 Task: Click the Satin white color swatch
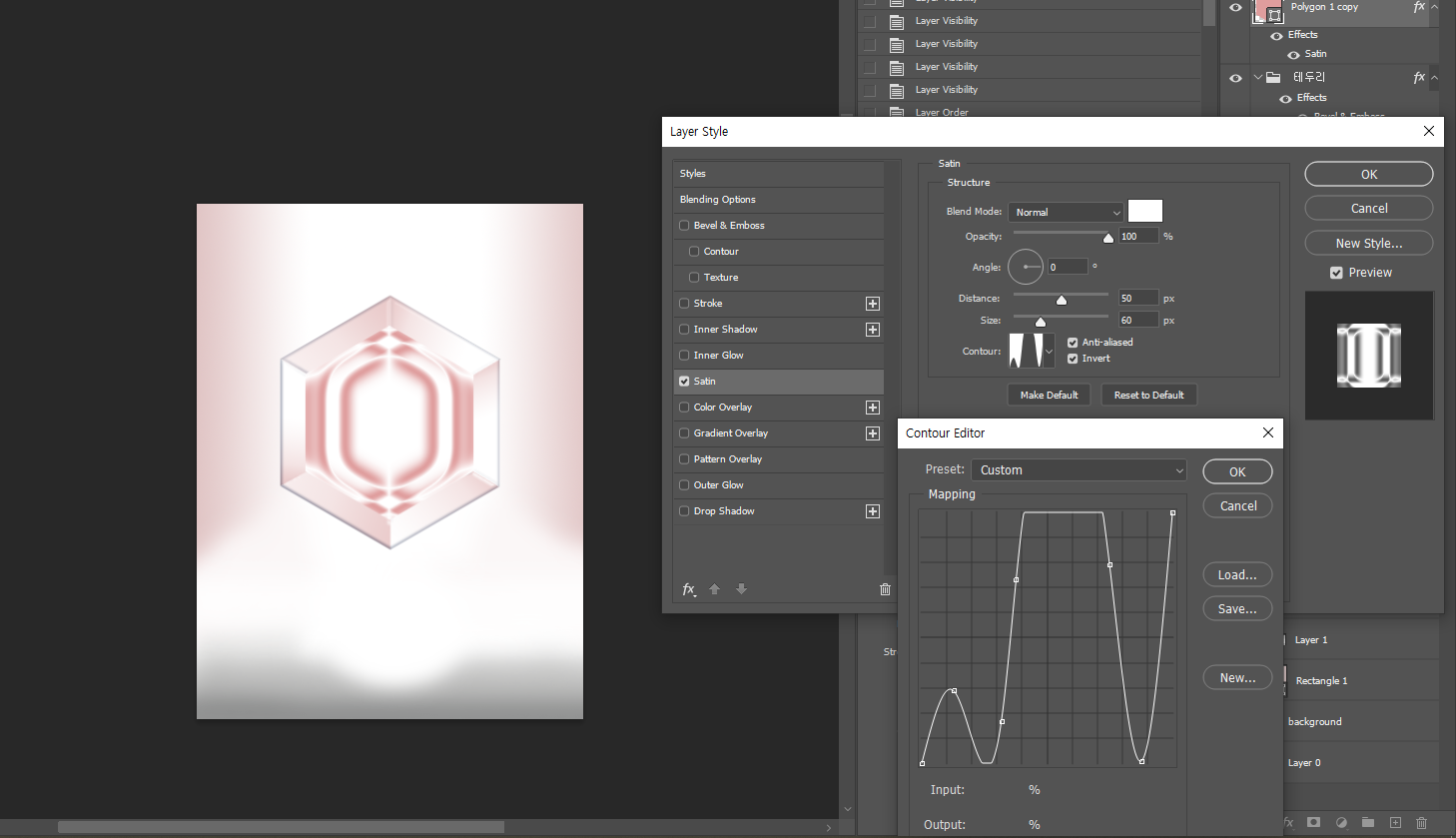point(1145,211)
